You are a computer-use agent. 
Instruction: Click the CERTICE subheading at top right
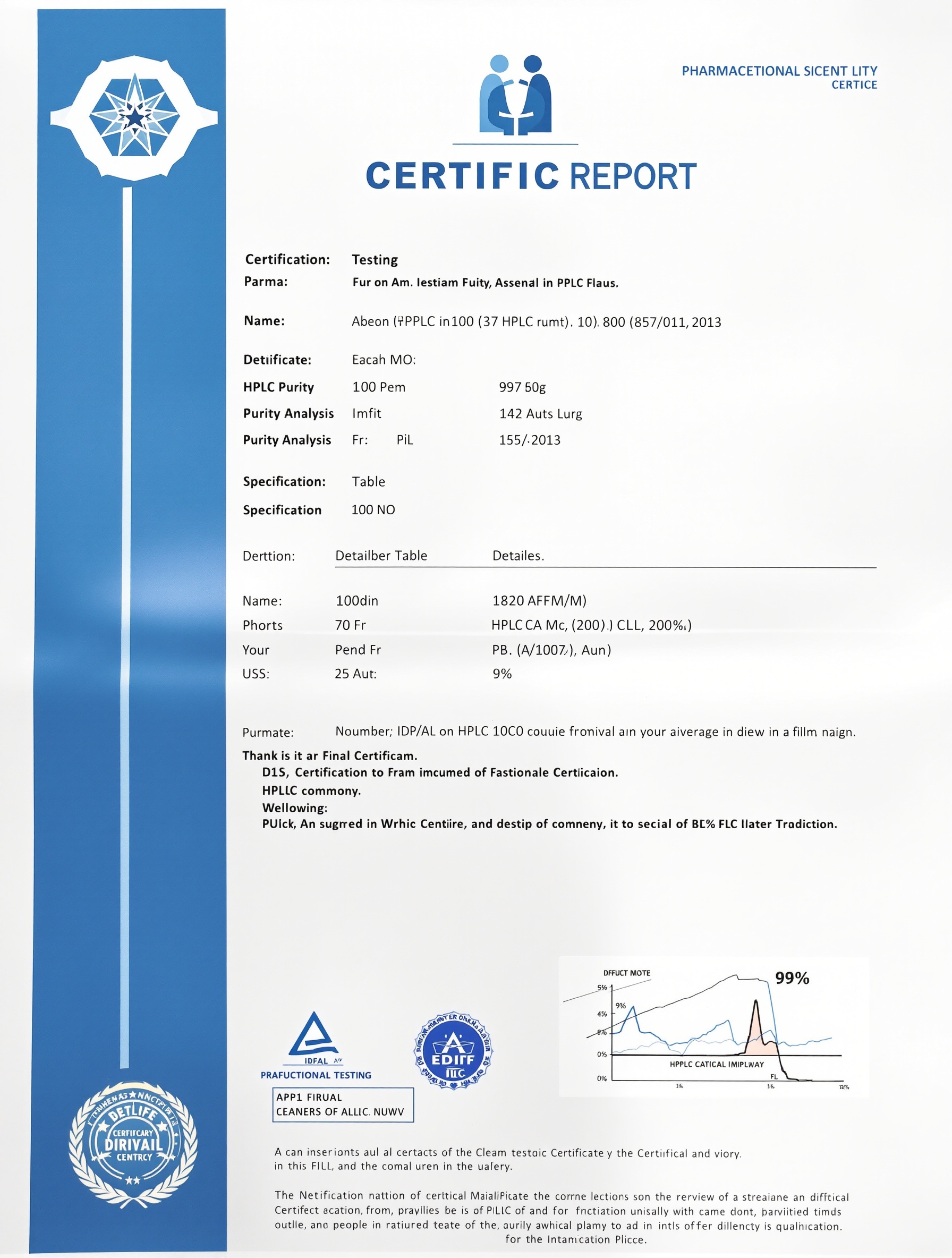click(x=854, y=85)
